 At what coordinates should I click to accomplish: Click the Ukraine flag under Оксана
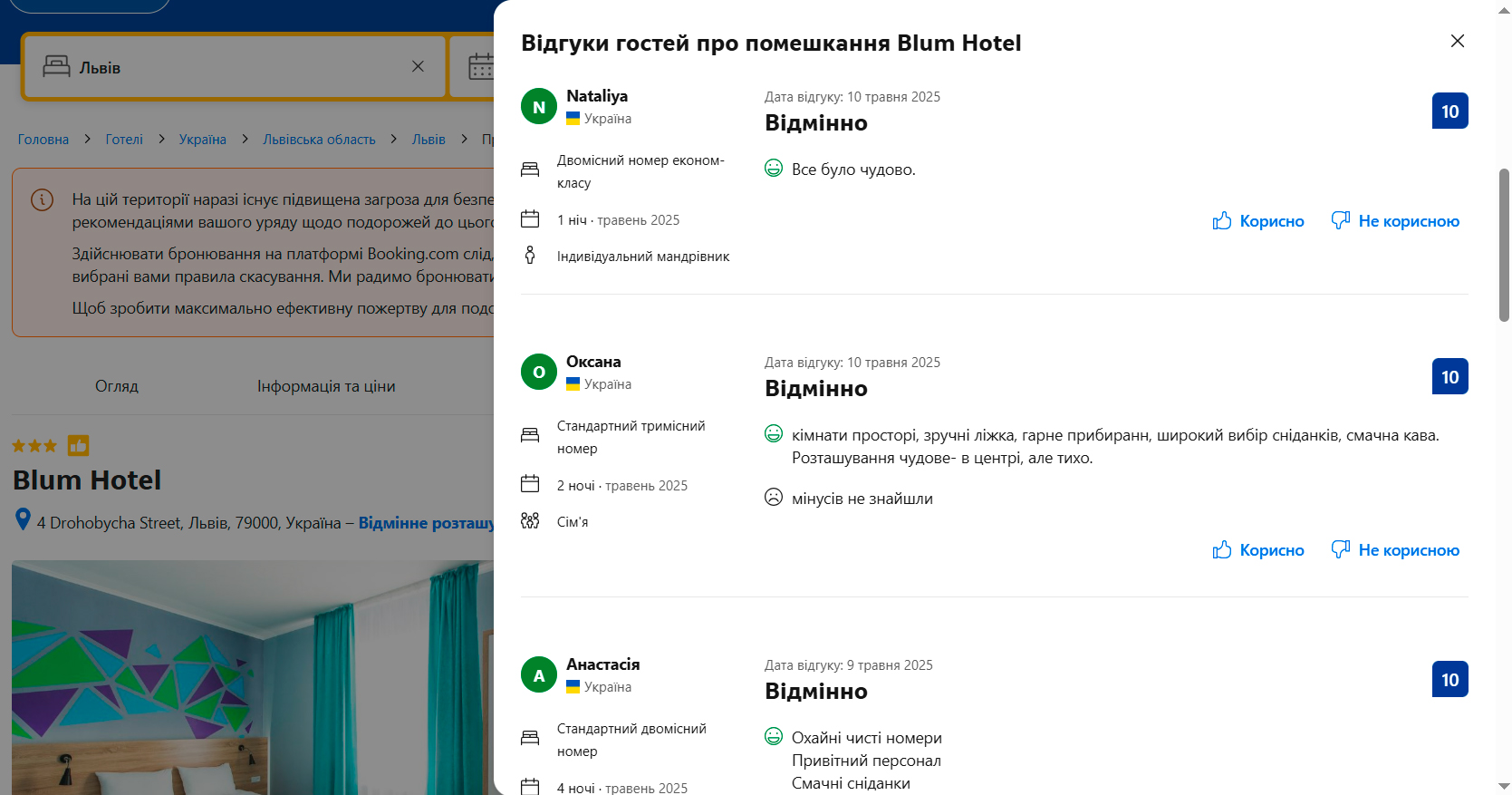(573, 384)
